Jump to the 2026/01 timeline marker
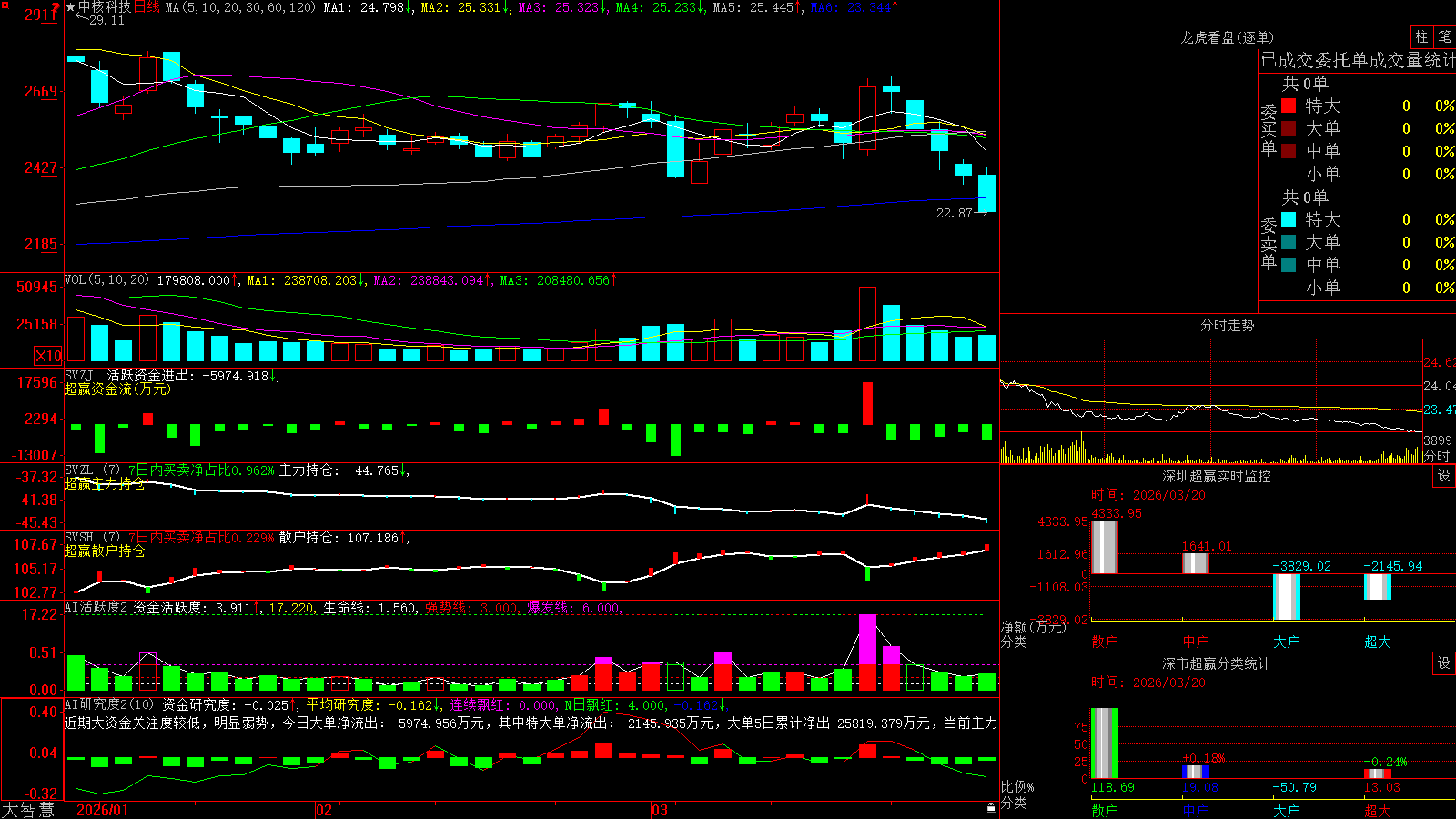 [x=103, y=810]
